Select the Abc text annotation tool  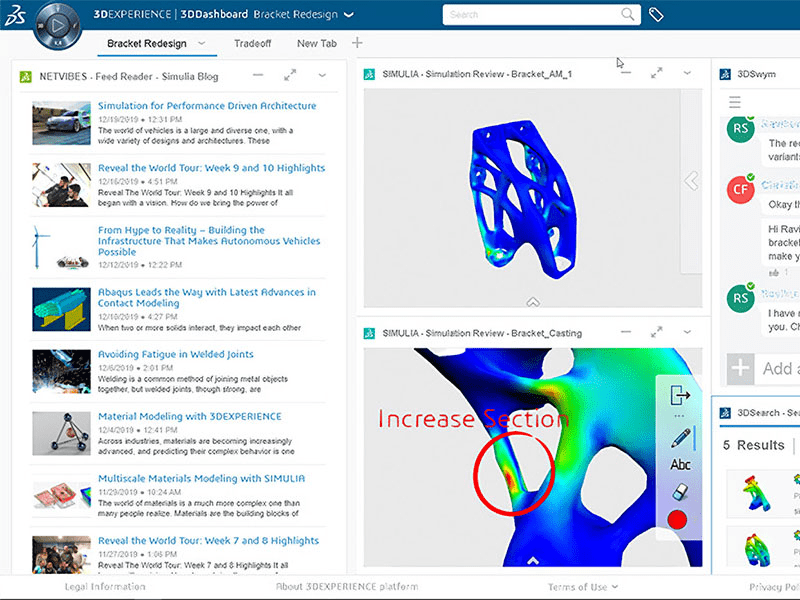click(x=681, y=463)
